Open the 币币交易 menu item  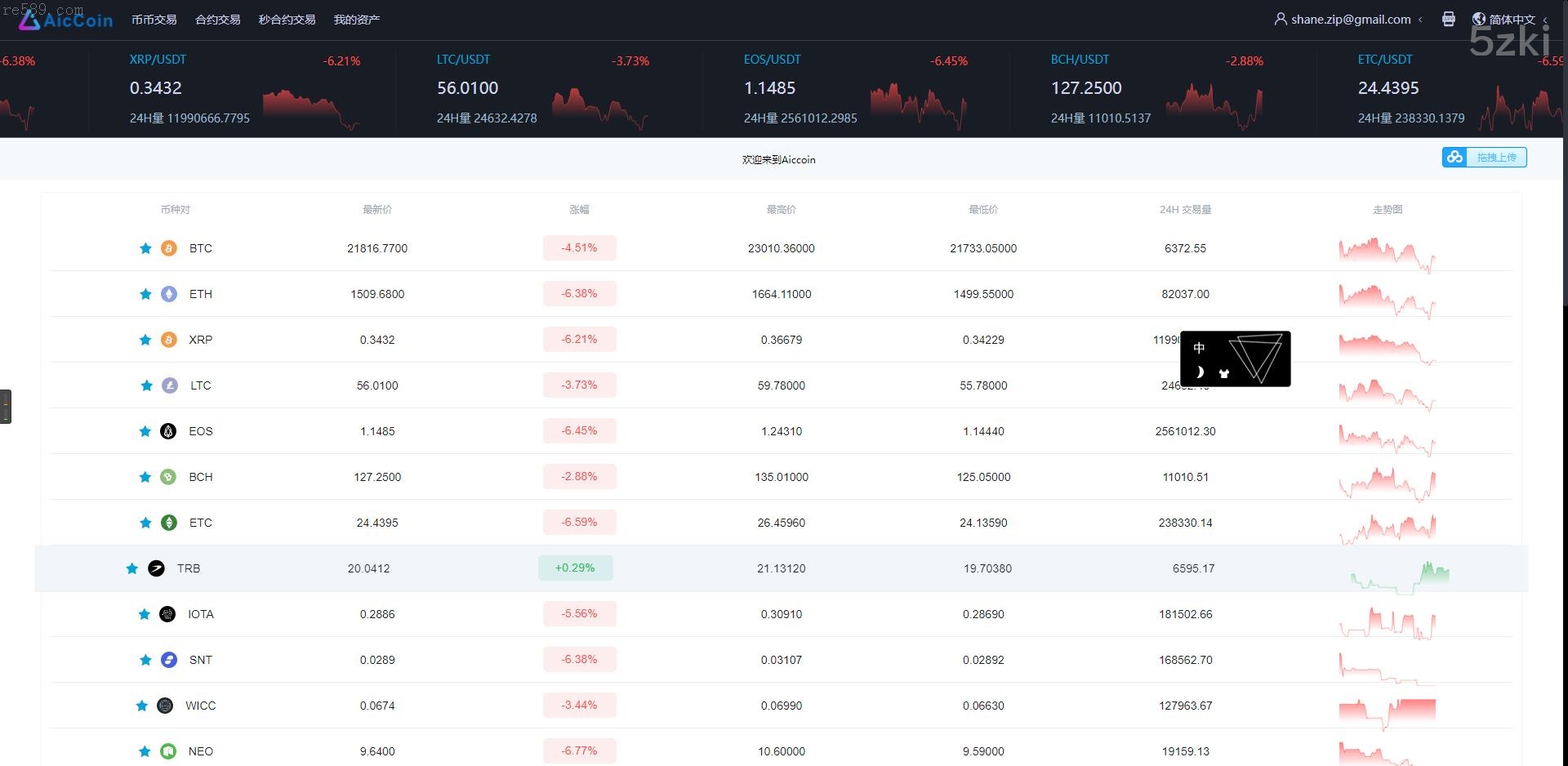coord(154,20)
